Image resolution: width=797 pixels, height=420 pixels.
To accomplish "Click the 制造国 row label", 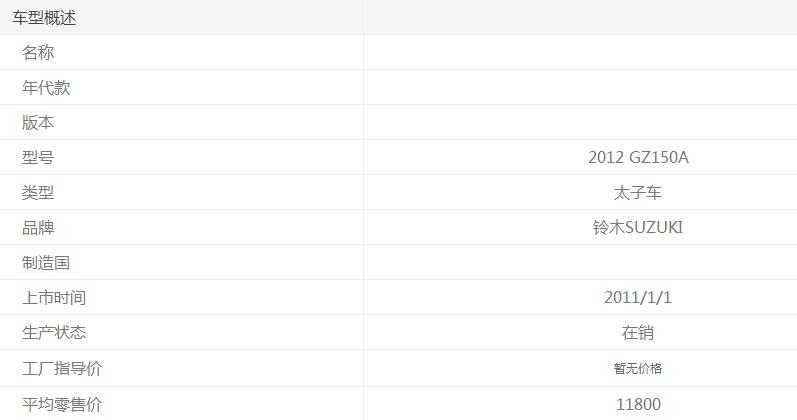I will click(x=46, y=263).
